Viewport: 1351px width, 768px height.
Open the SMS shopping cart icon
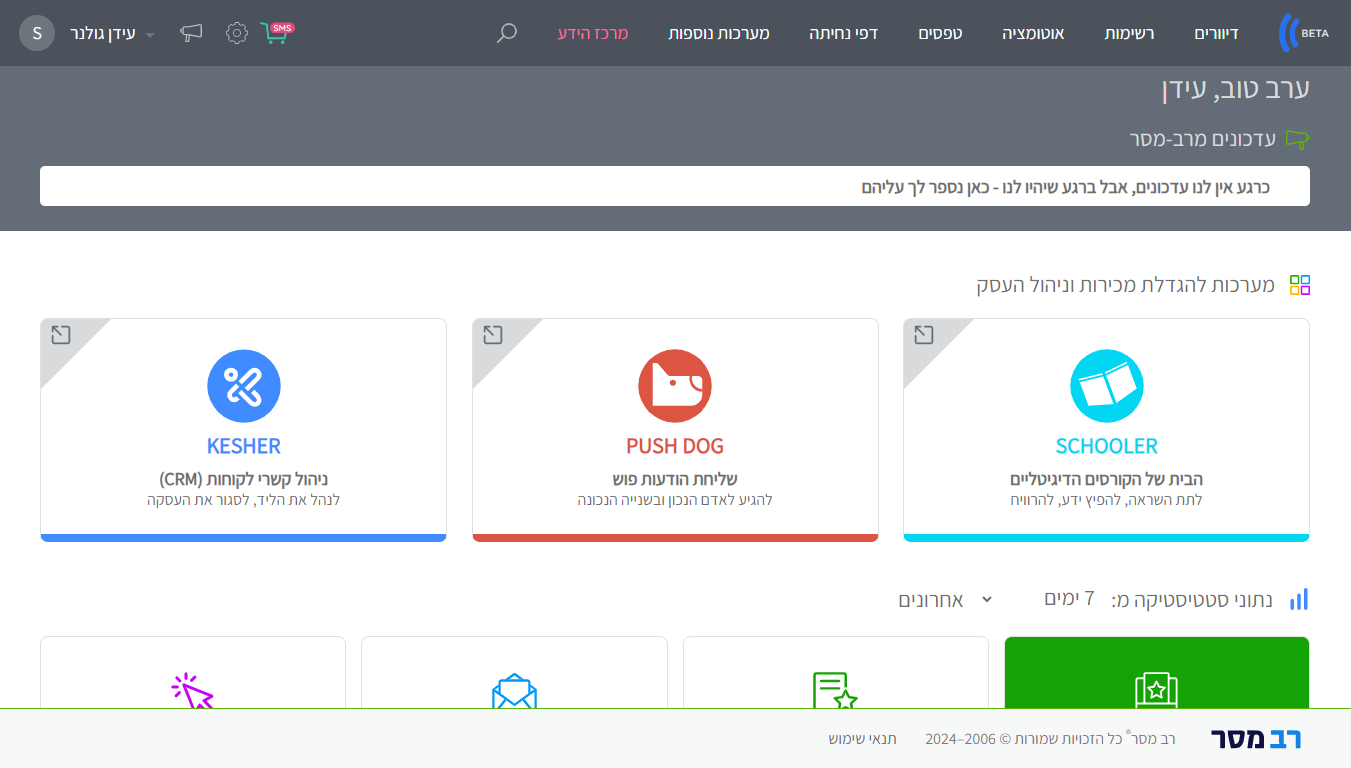[277, 33]
